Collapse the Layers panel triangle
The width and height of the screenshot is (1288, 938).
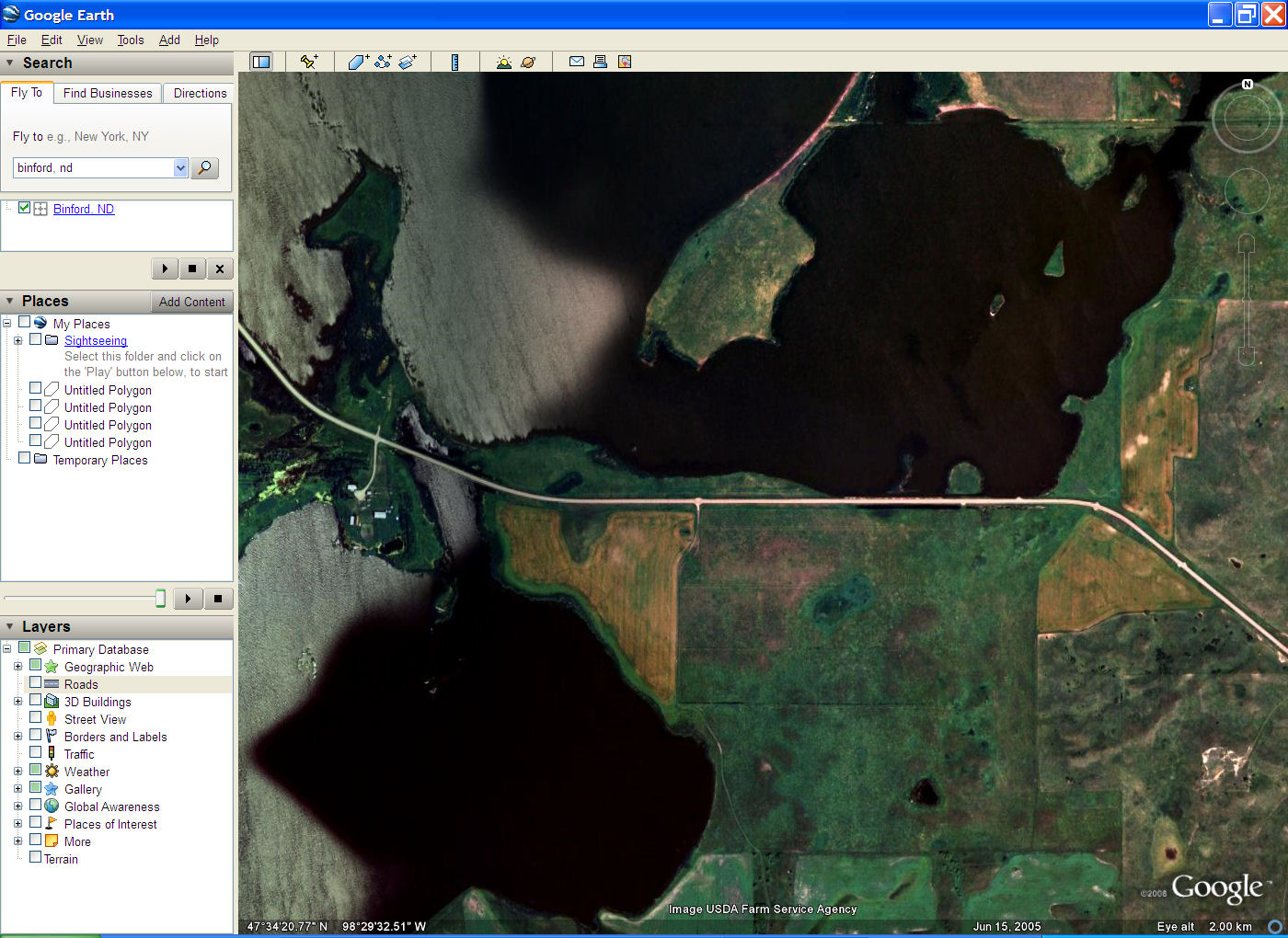click(x=10, y=627)
